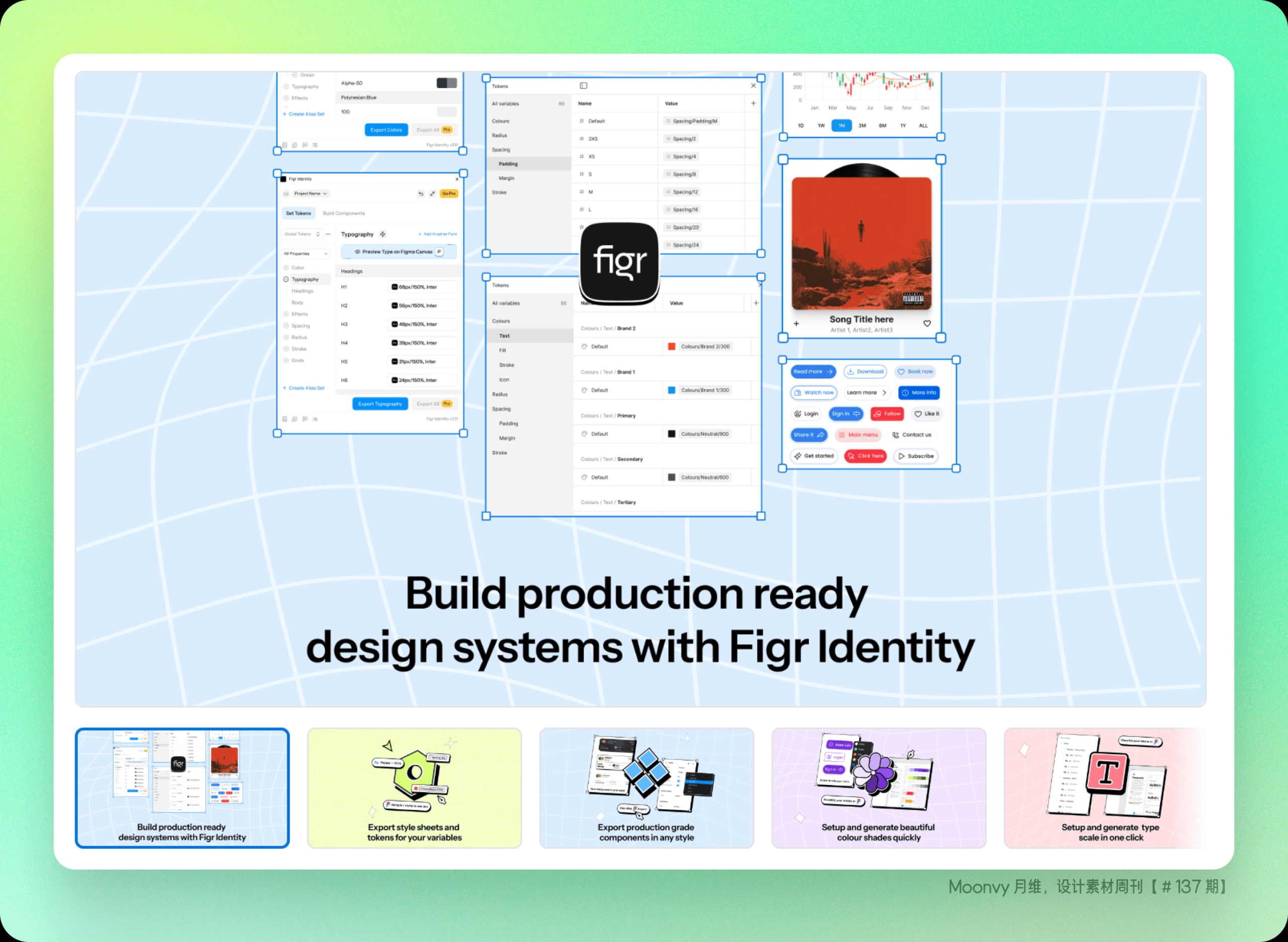
Task: Click the collapse arrows icon beside Go Pro
Action: 433,194
